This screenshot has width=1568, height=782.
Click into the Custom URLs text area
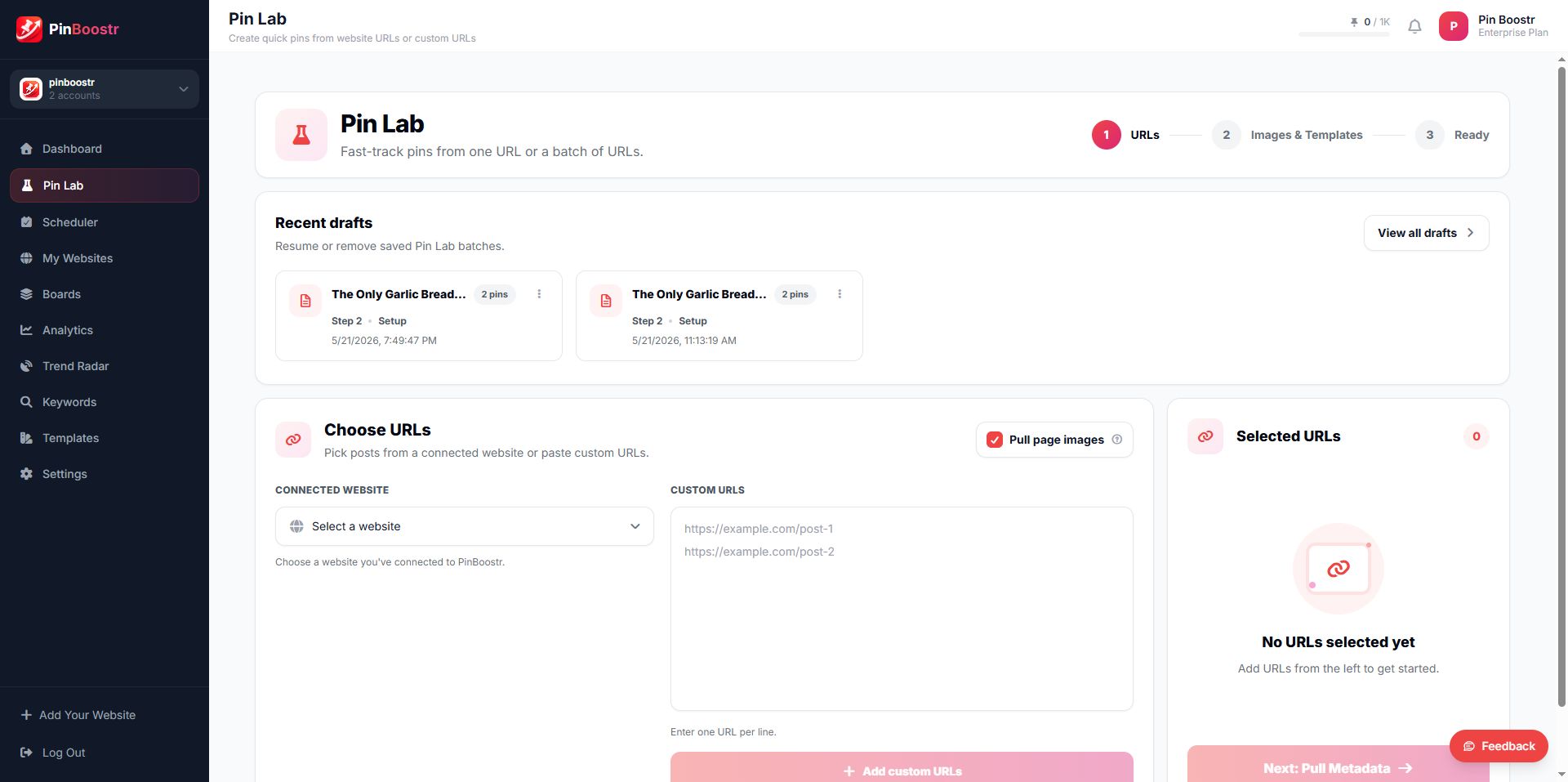(x=902, y=609)
